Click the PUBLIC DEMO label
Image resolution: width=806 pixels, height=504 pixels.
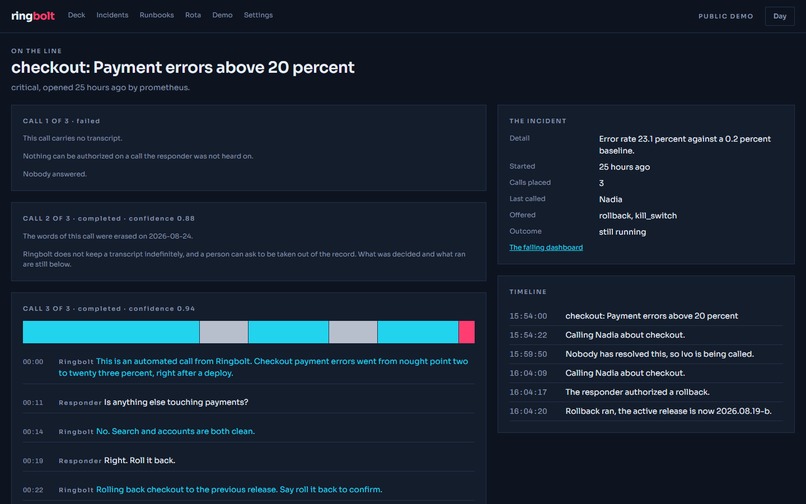(726, 16)
